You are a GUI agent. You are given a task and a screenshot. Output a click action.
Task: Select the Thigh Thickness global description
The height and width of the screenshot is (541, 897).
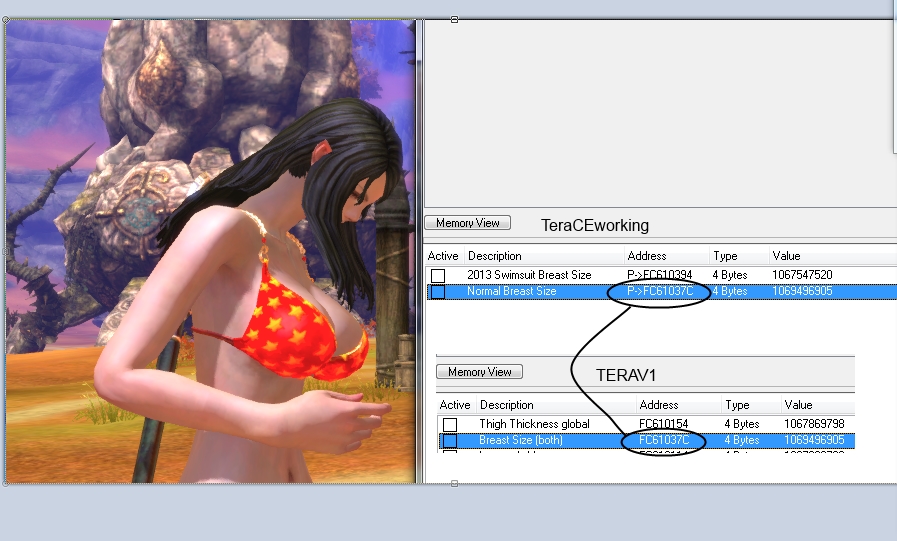click(534, 424)
